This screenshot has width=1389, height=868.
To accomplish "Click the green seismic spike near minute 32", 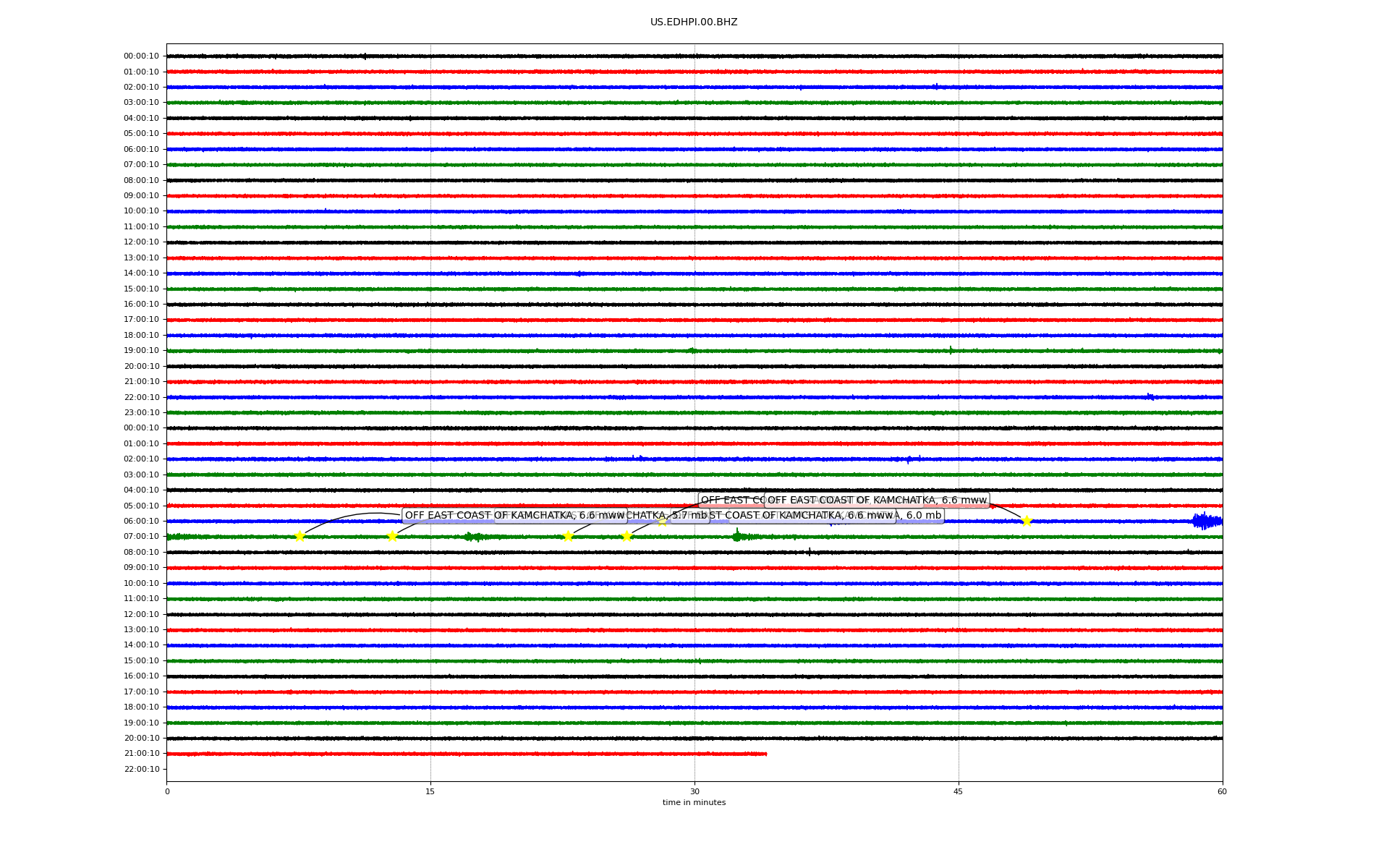I will click(737, 536).
